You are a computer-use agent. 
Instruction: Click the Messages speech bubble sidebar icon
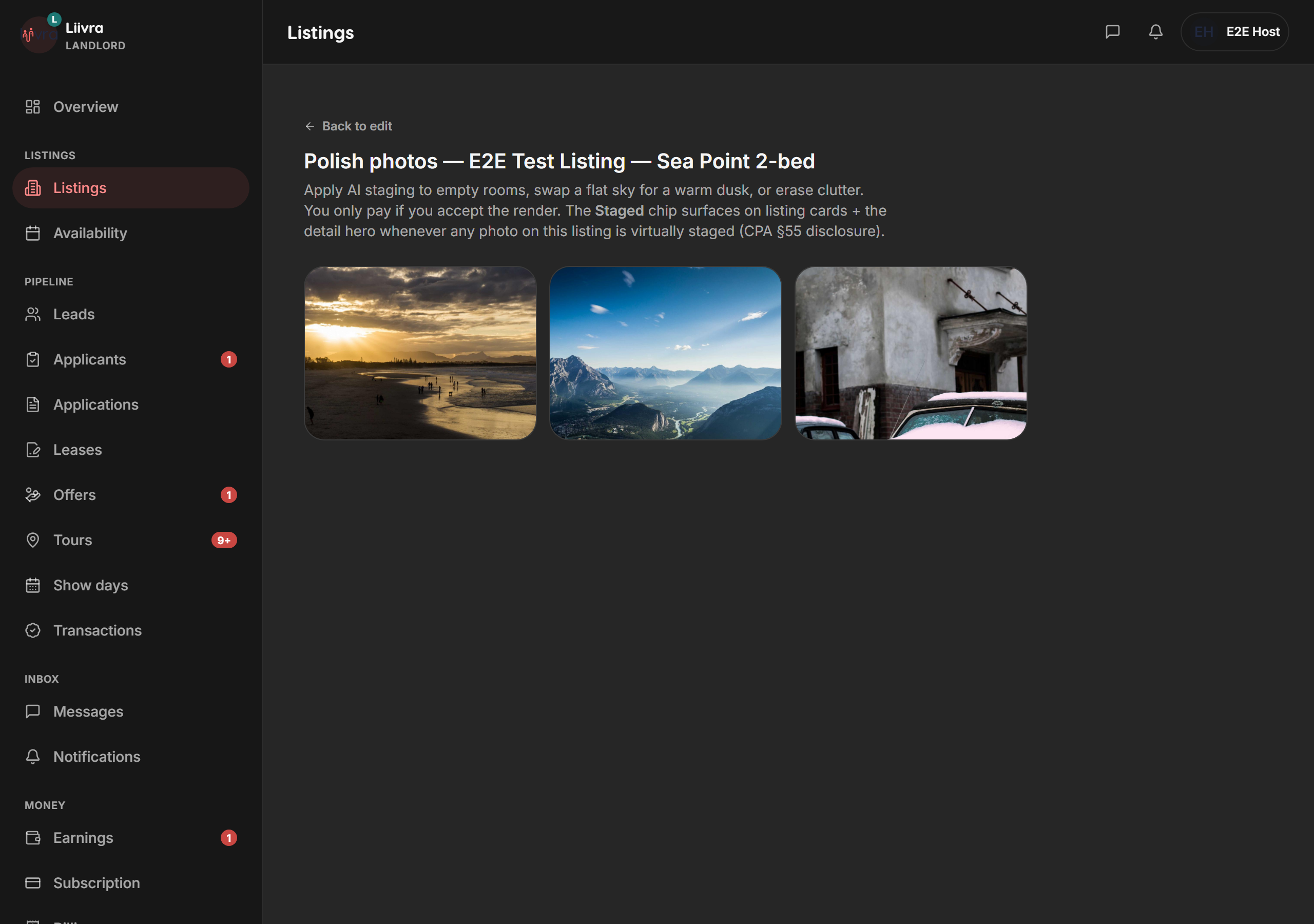(x=33, y=711)
